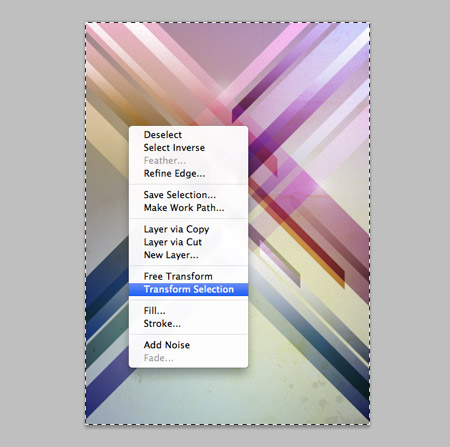Click highlighted Transform Selection item
The height and width of the screenshot is (447, 450).
pos(188,289)
